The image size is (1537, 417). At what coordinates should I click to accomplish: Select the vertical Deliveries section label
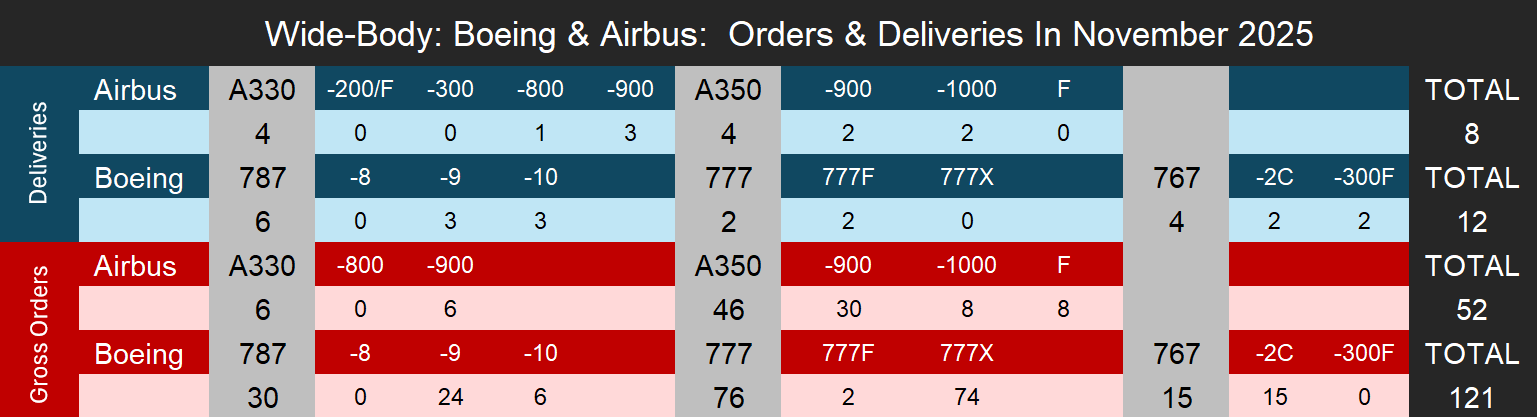point(39,154)
